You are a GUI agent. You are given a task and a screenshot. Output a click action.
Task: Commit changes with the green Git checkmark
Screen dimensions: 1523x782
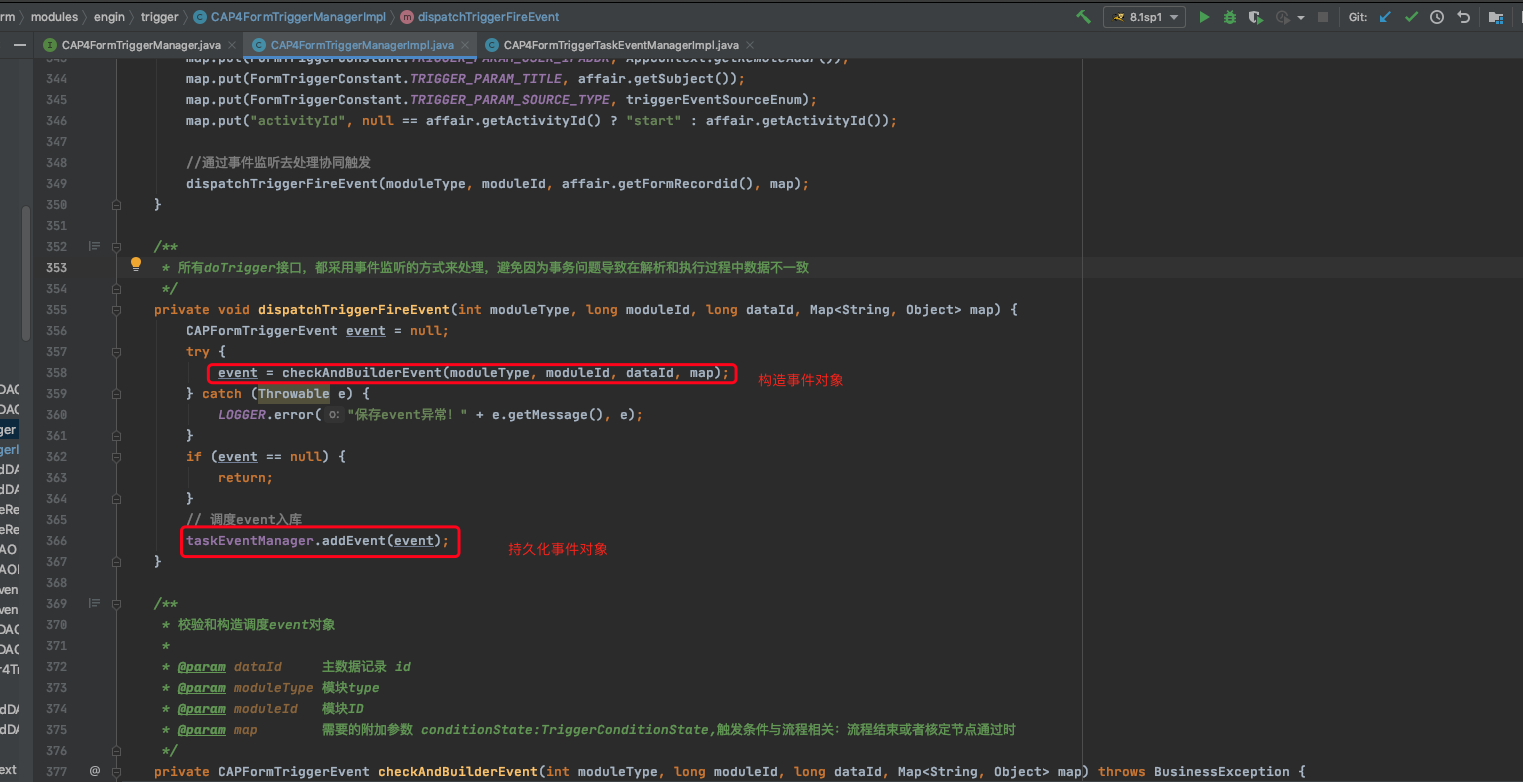(1411, 17)
